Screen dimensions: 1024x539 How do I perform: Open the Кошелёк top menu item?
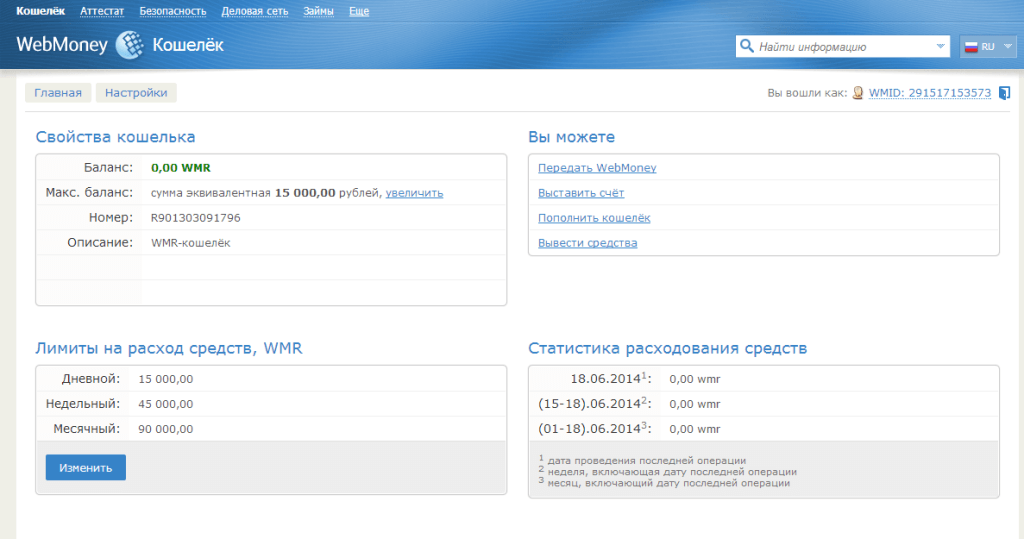click(x=40, y=11)
